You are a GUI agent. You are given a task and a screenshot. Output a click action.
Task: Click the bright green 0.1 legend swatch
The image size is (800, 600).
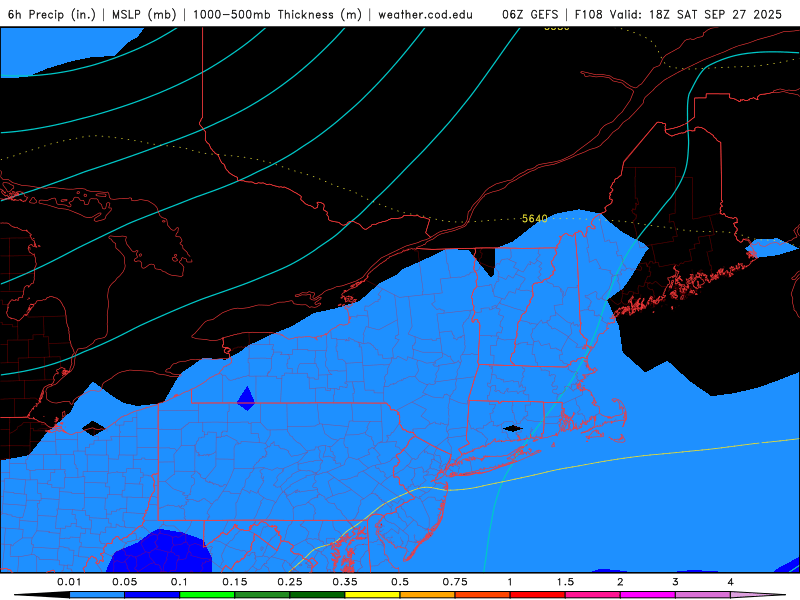click(207, 595)
